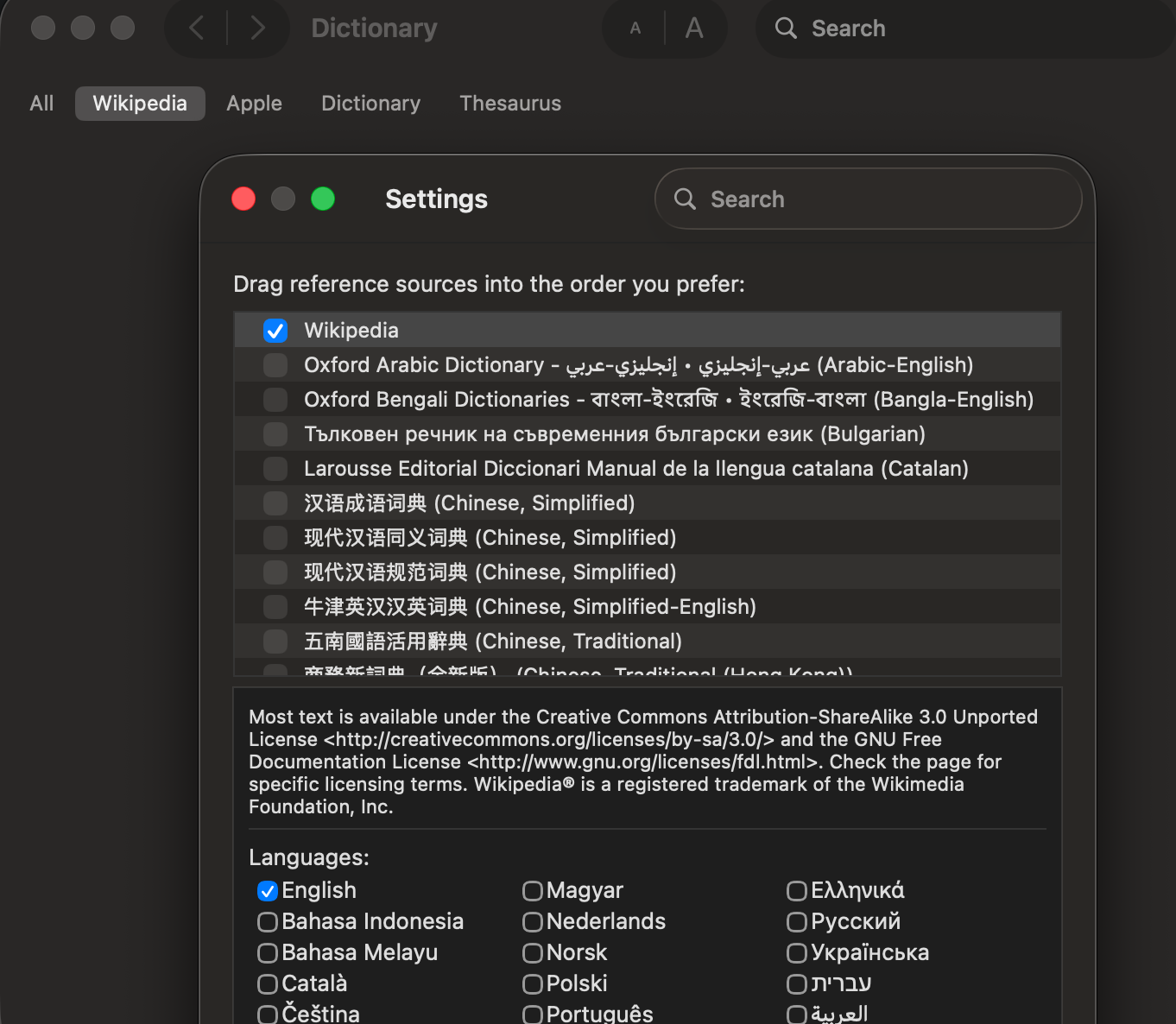Select the Wikipedia row label in list
Screen dimensions: 1176x1024
pyautogui.click(x=351, y=331)
